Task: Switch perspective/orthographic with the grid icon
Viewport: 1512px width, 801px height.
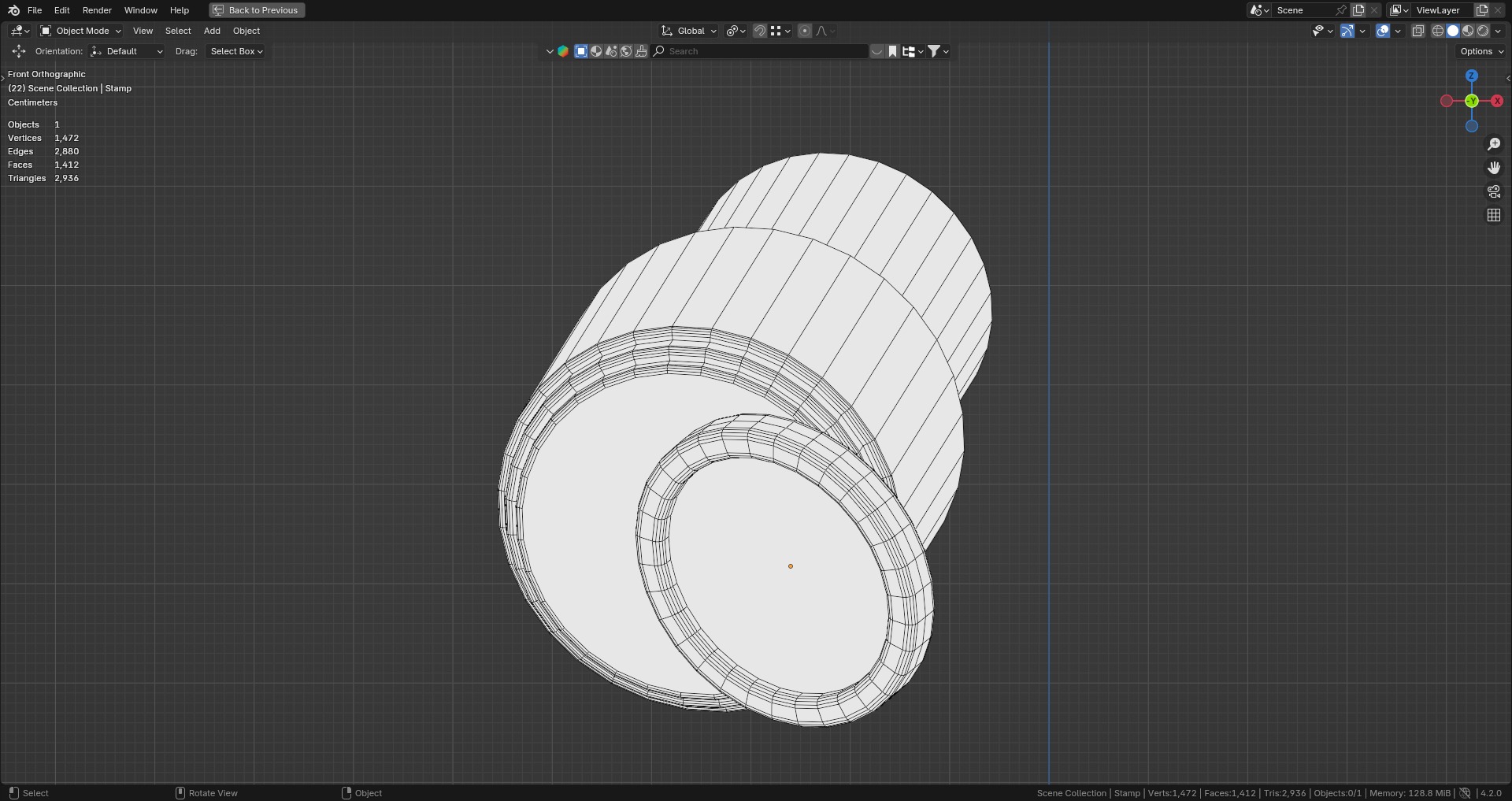Action: click(1494, 215)
